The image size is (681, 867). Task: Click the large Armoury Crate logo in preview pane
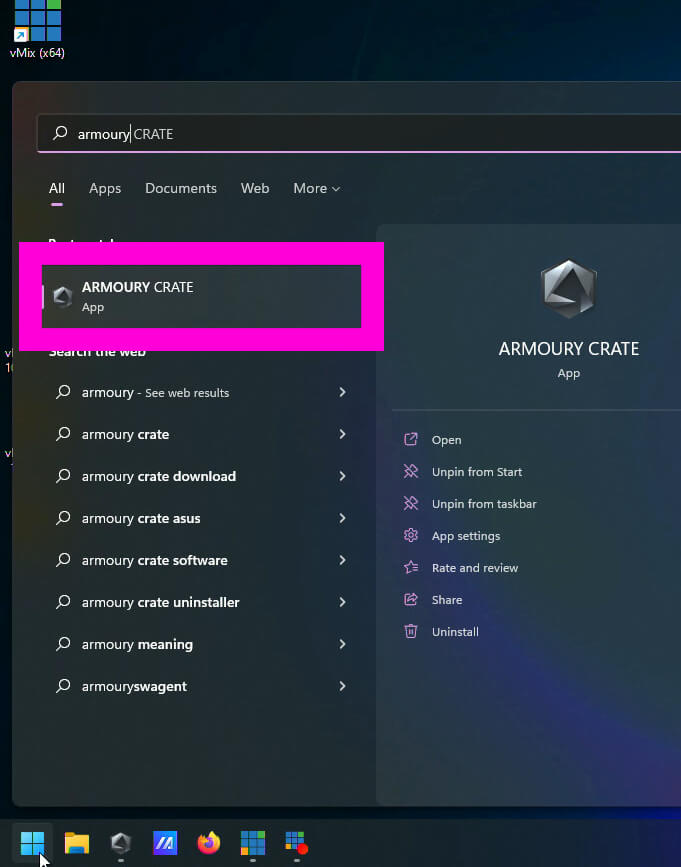click(568, 289)
